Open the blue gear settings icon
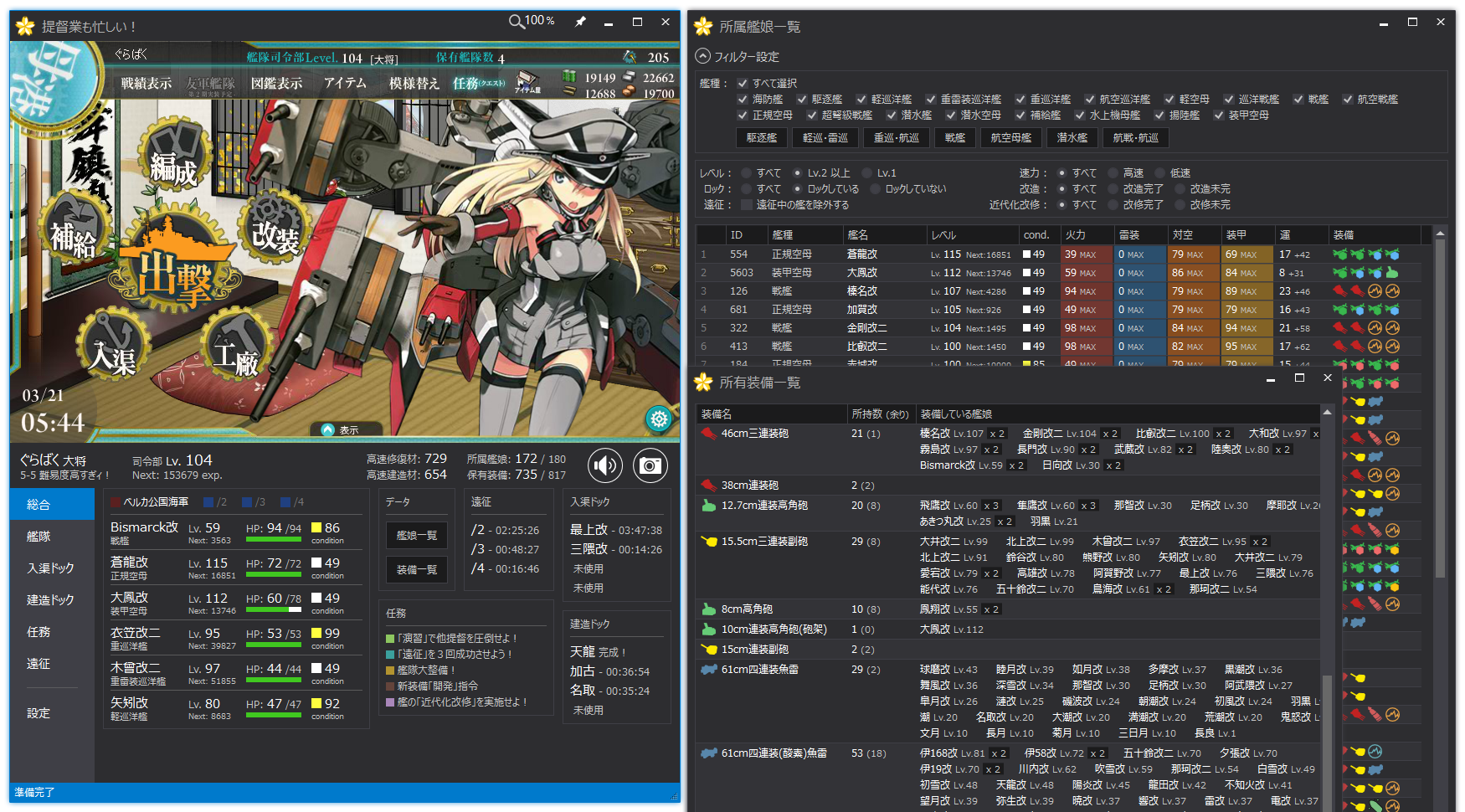Image resolution: width=1465 pixels, height=812 pixels. 659,419
